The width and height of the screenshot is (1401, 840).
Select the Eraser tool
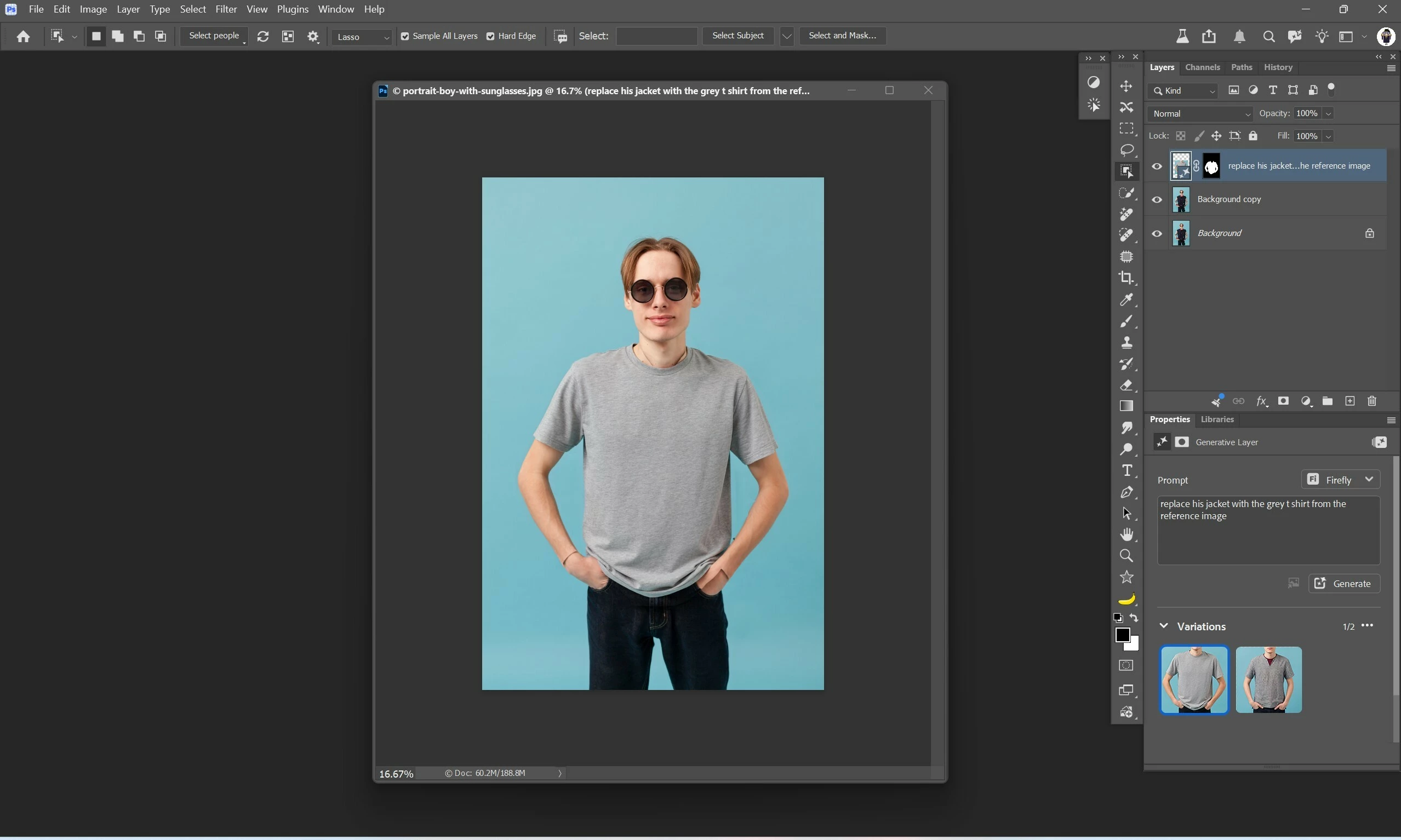tap(1126, 385)
